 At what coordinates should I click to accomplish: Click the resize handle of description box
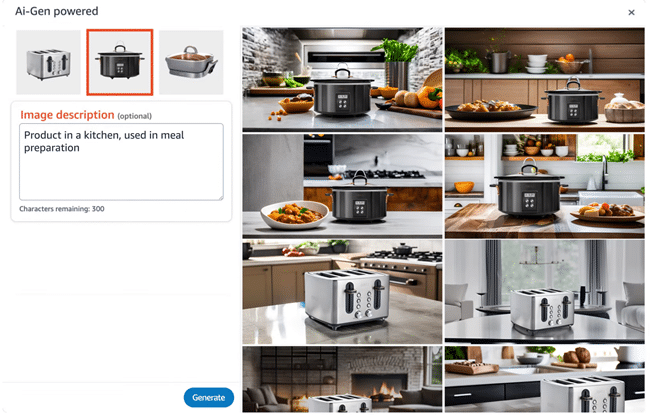[221, 198]
